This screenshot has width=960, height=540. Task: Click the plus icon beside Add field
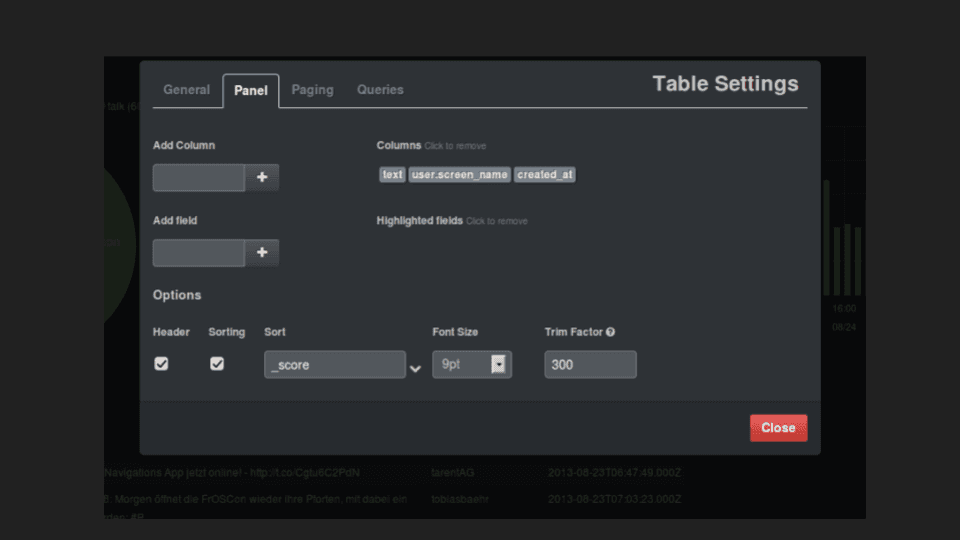click(x=262, y=253)
